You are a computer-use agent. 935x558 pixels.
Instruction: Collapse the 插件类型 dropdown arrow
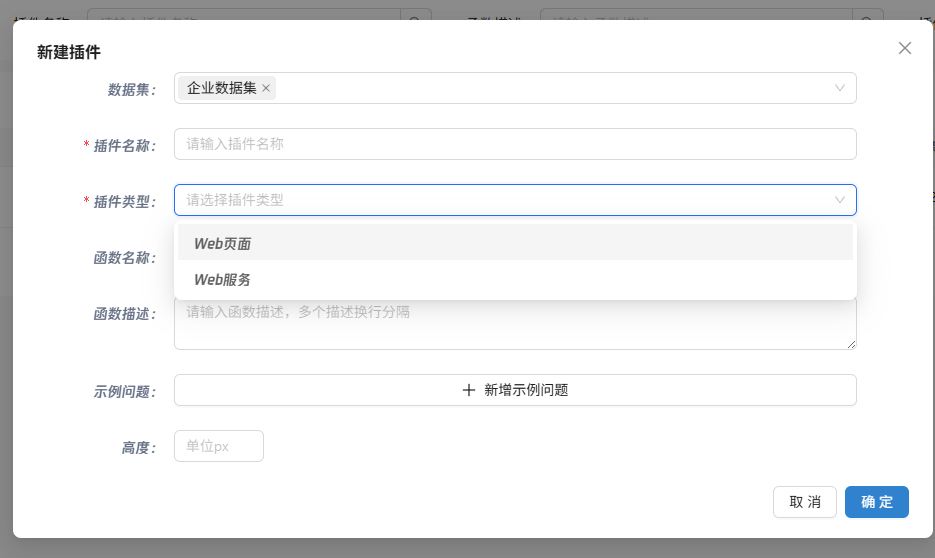tap(840, 200)
